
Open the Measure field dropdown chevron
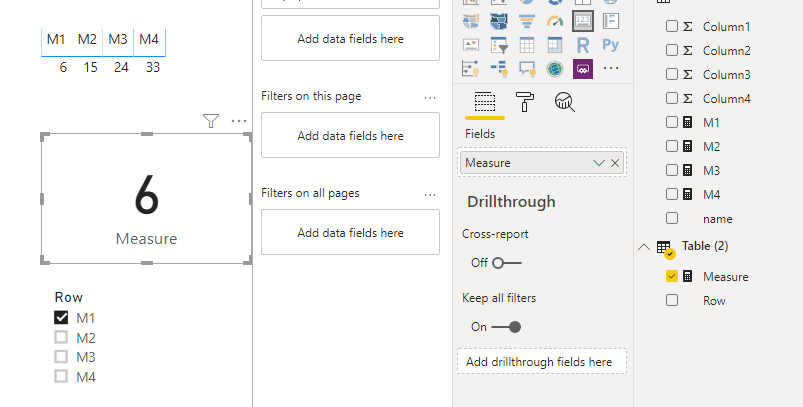click(x=599, y=163)
